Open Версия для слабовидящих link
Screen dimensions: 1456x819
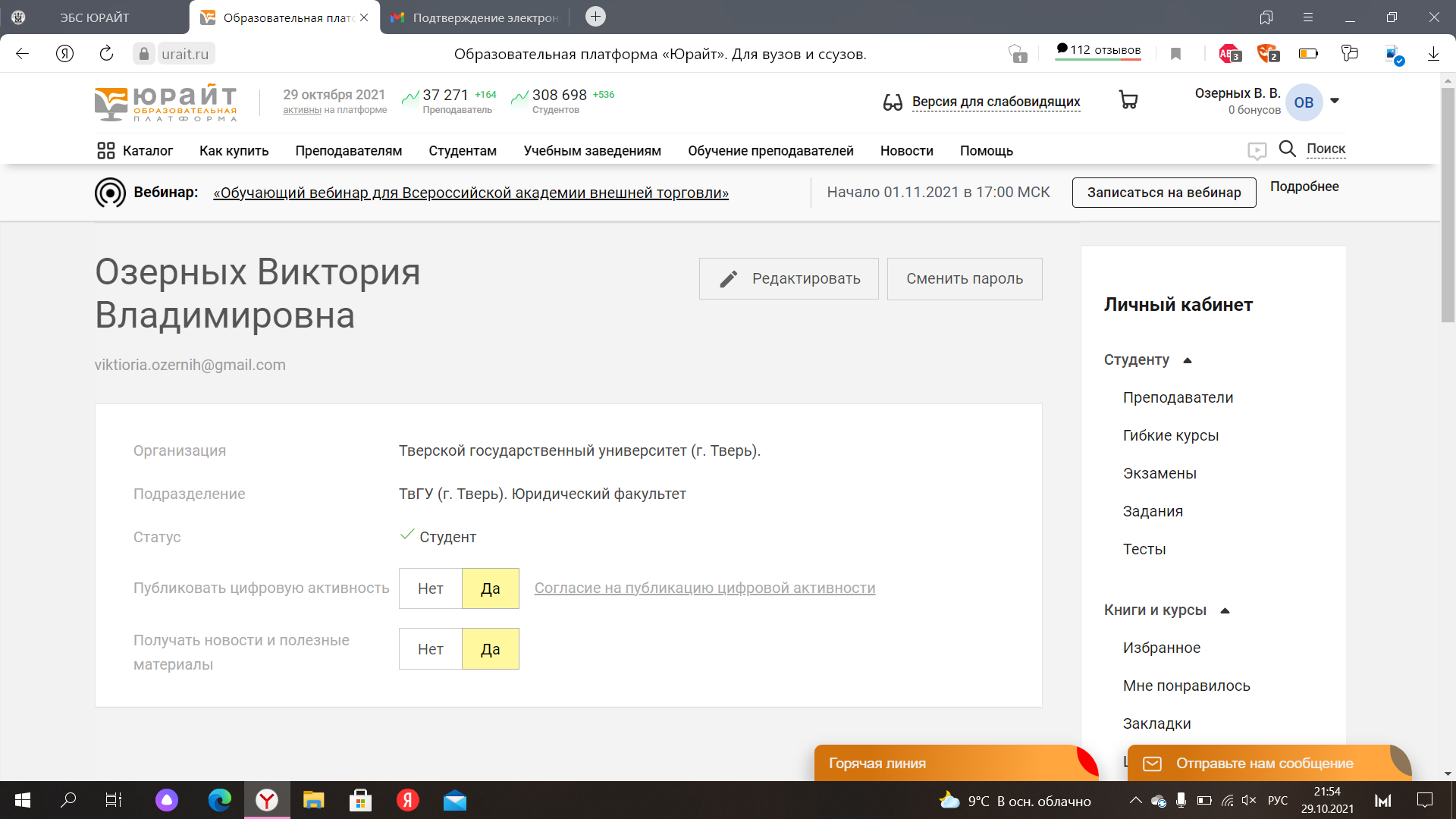(x=996, y=102)
